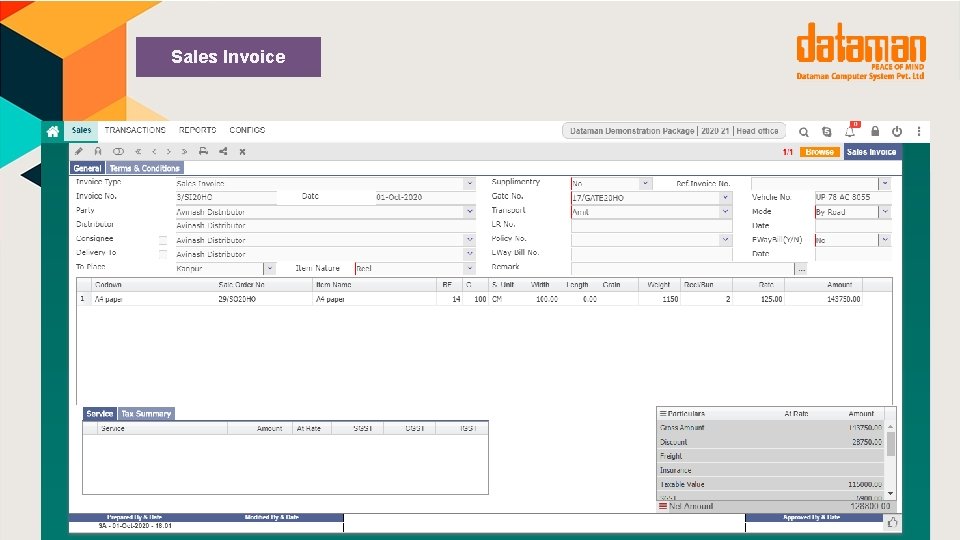
Task: Click the Remark input field
Action: (x=683, y=269)
